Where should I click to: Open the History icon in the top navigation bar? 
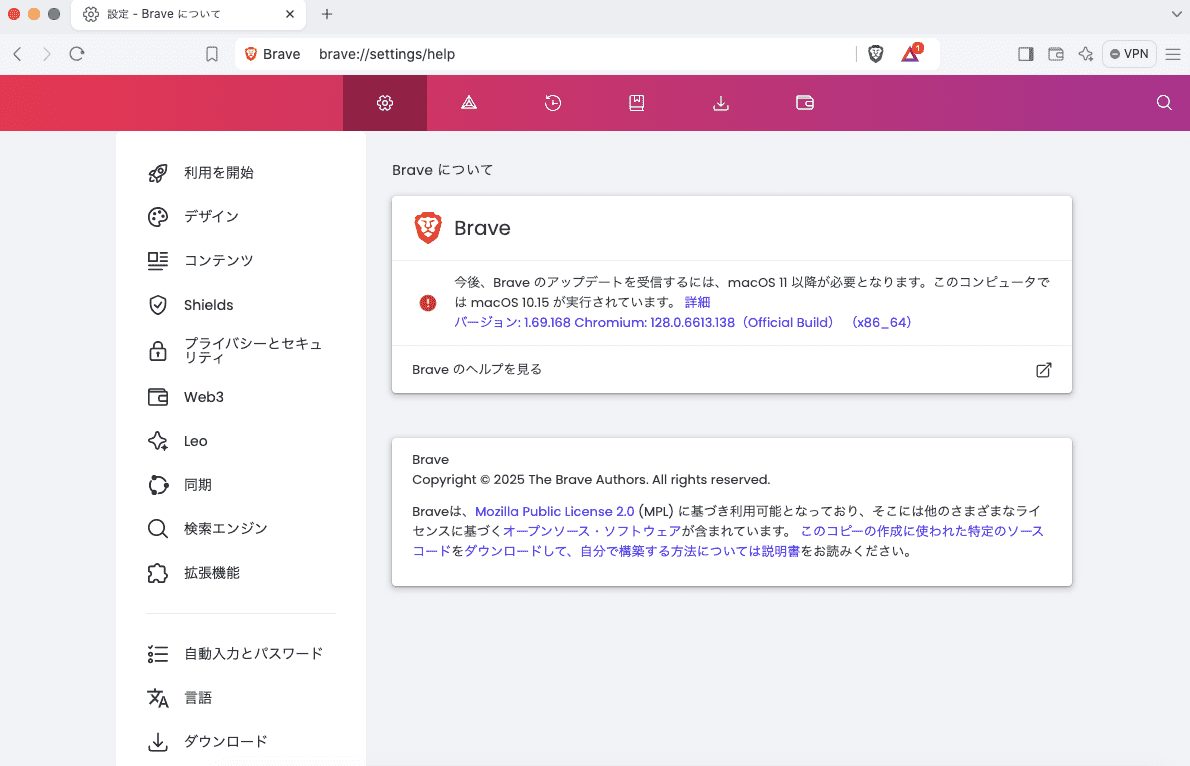pyautogui.click(x=553, y=102)
